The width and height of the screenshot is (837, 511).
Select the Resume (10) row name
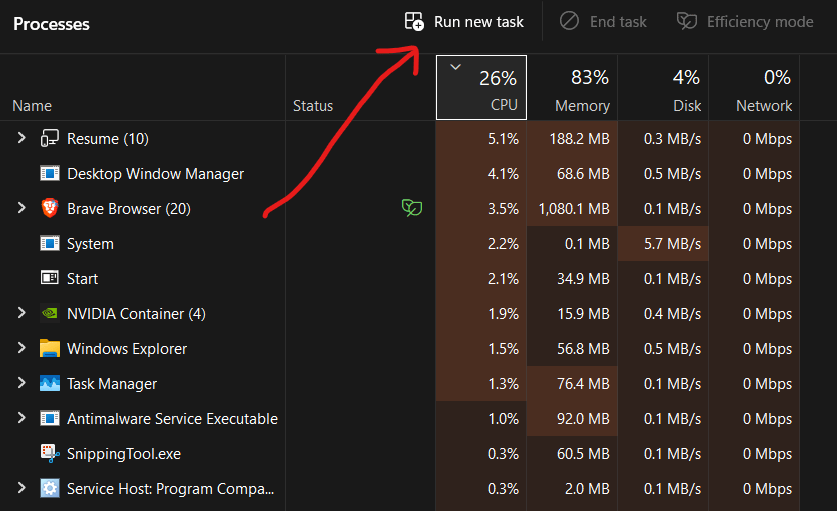tap(108, 139)
